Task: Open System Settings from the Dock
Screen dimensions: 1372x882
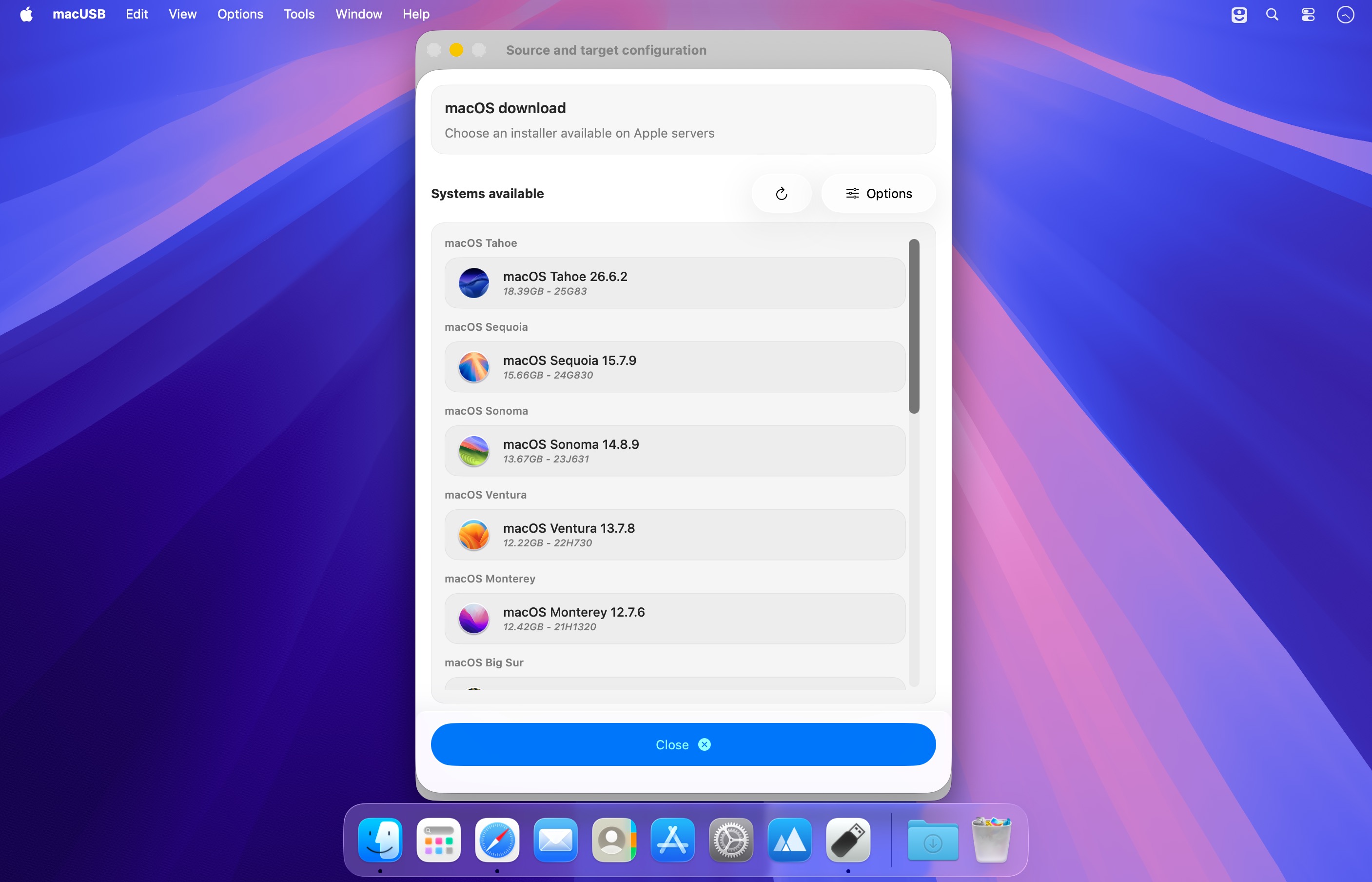Action: click(x=731, y=840)
